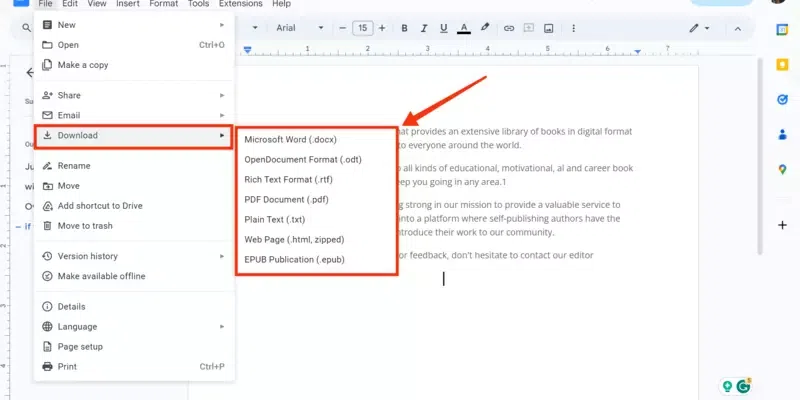This screenshot has width=800, height=400.
Task: Click the insert image icon
Action: coord(548,28)
